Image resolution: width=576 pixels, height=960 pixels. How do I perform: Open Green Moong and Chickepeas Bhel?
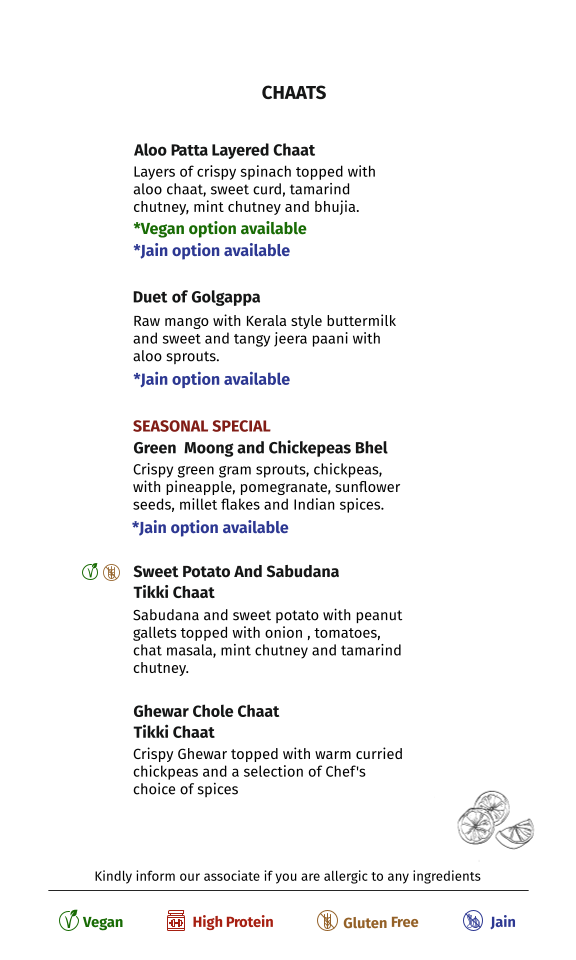tap(260, 448)
